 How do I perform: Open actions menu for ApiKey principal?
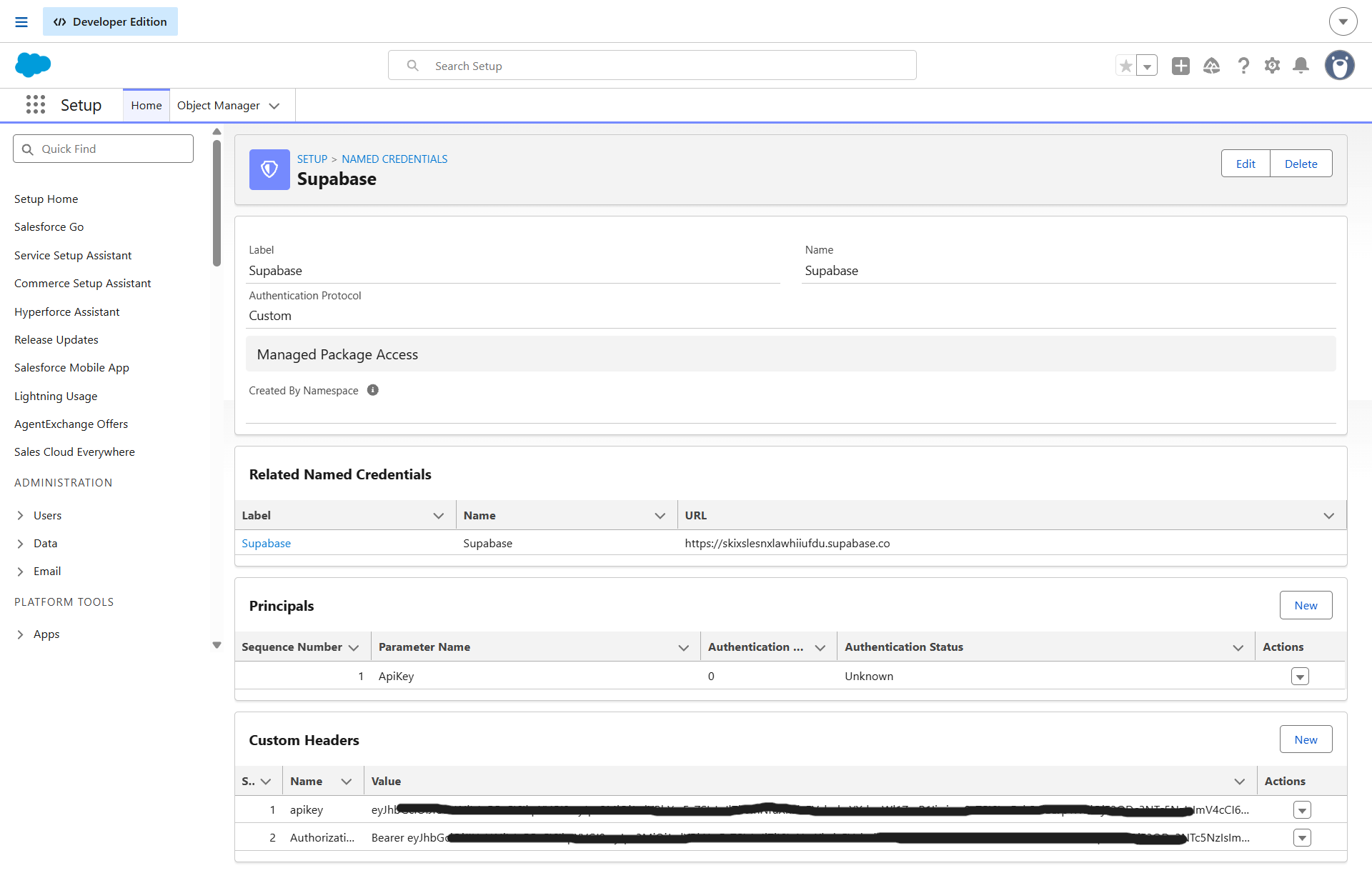tap(1300, 676)
